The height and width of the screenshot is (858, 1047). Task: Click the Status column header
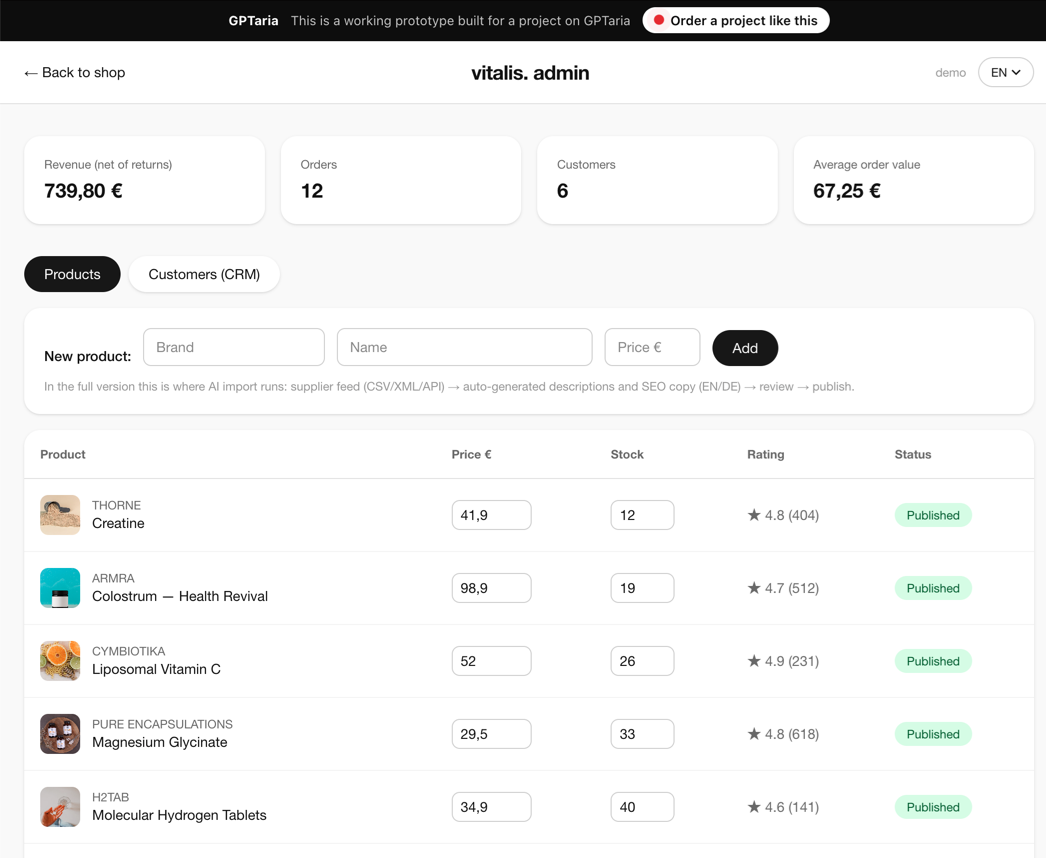[913, 454]
